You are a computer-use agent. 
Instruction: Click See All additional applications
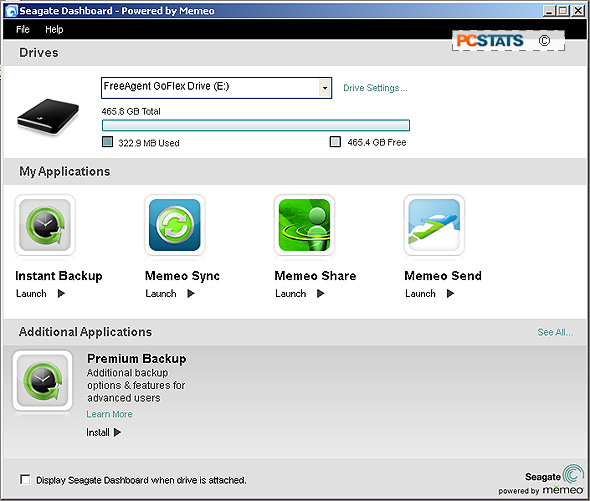click(x=555, y=332)
